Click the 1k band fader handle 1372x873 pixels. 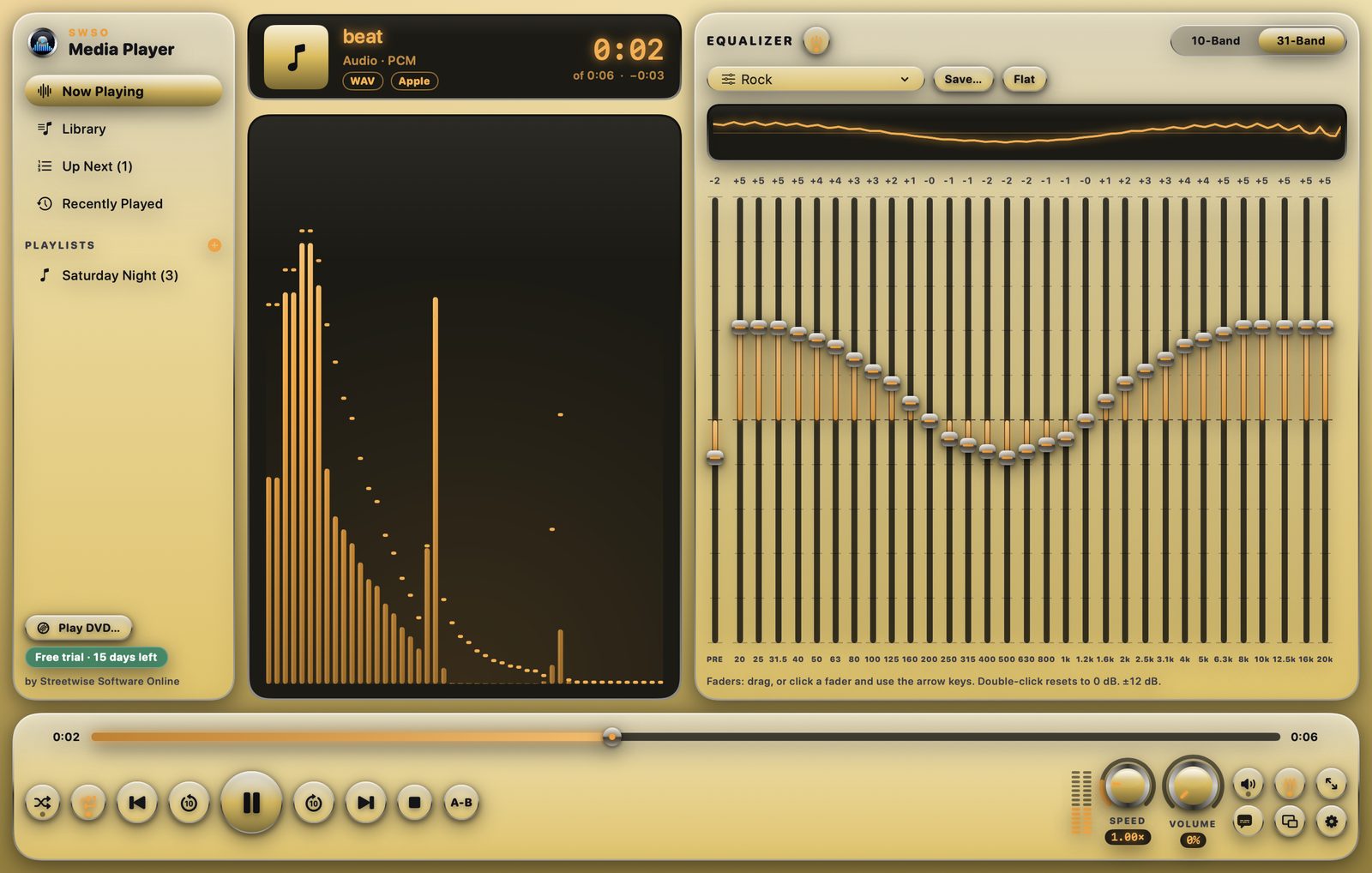1066,437
